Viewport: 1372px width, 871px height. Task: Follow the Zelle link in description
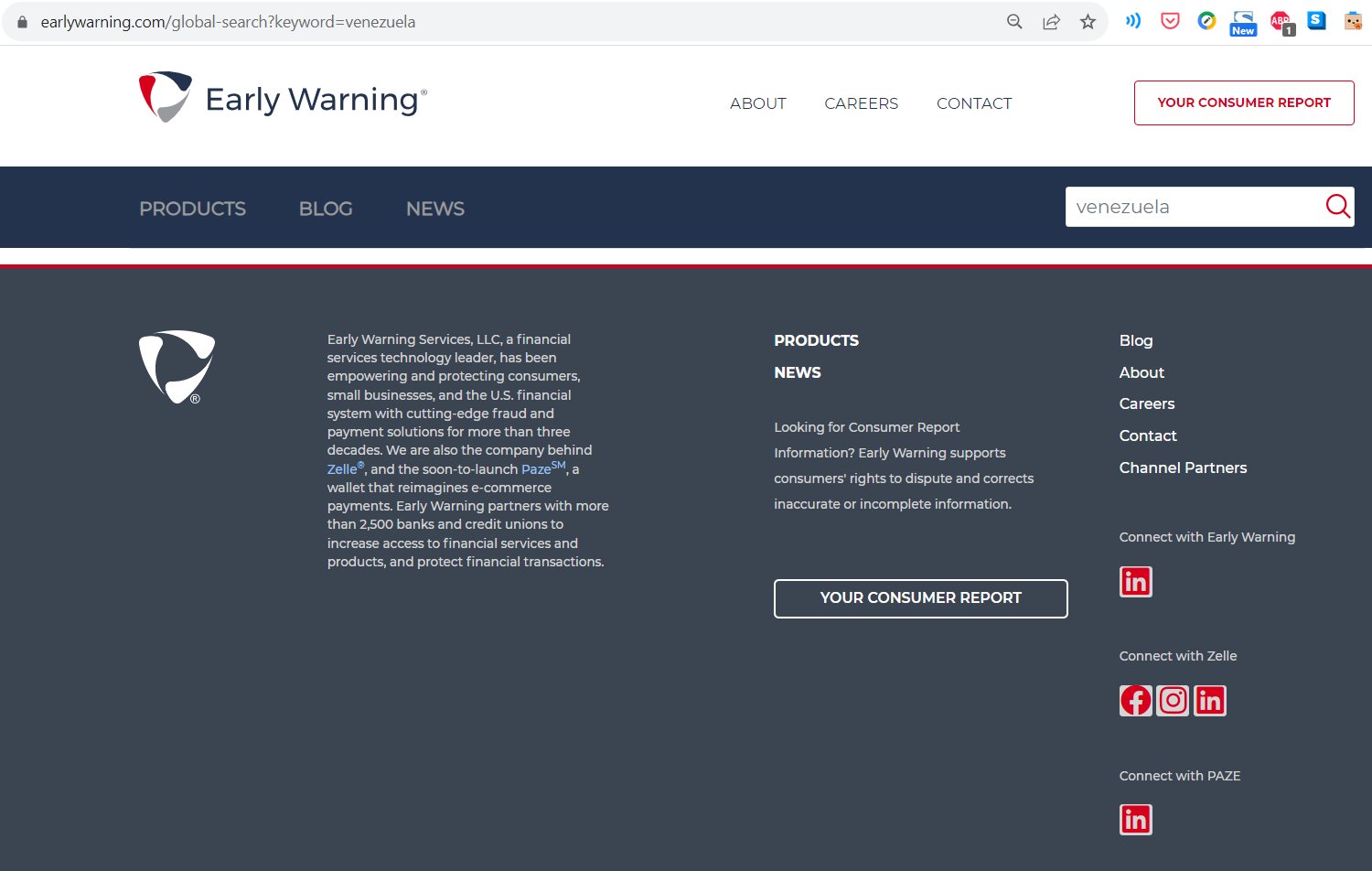point(346,468)
